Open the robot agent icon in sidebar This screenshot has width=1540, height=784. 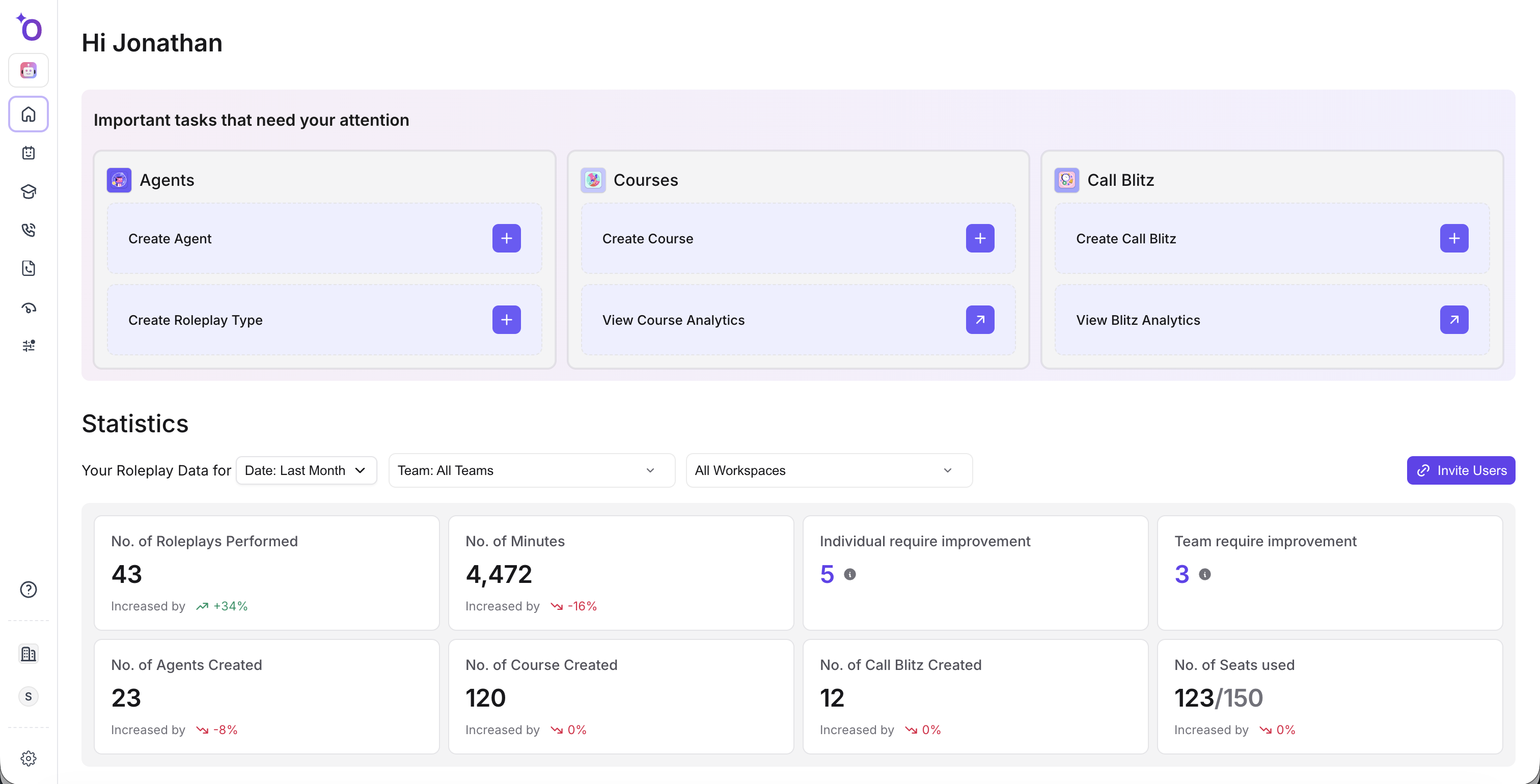(x=28, y=71)
